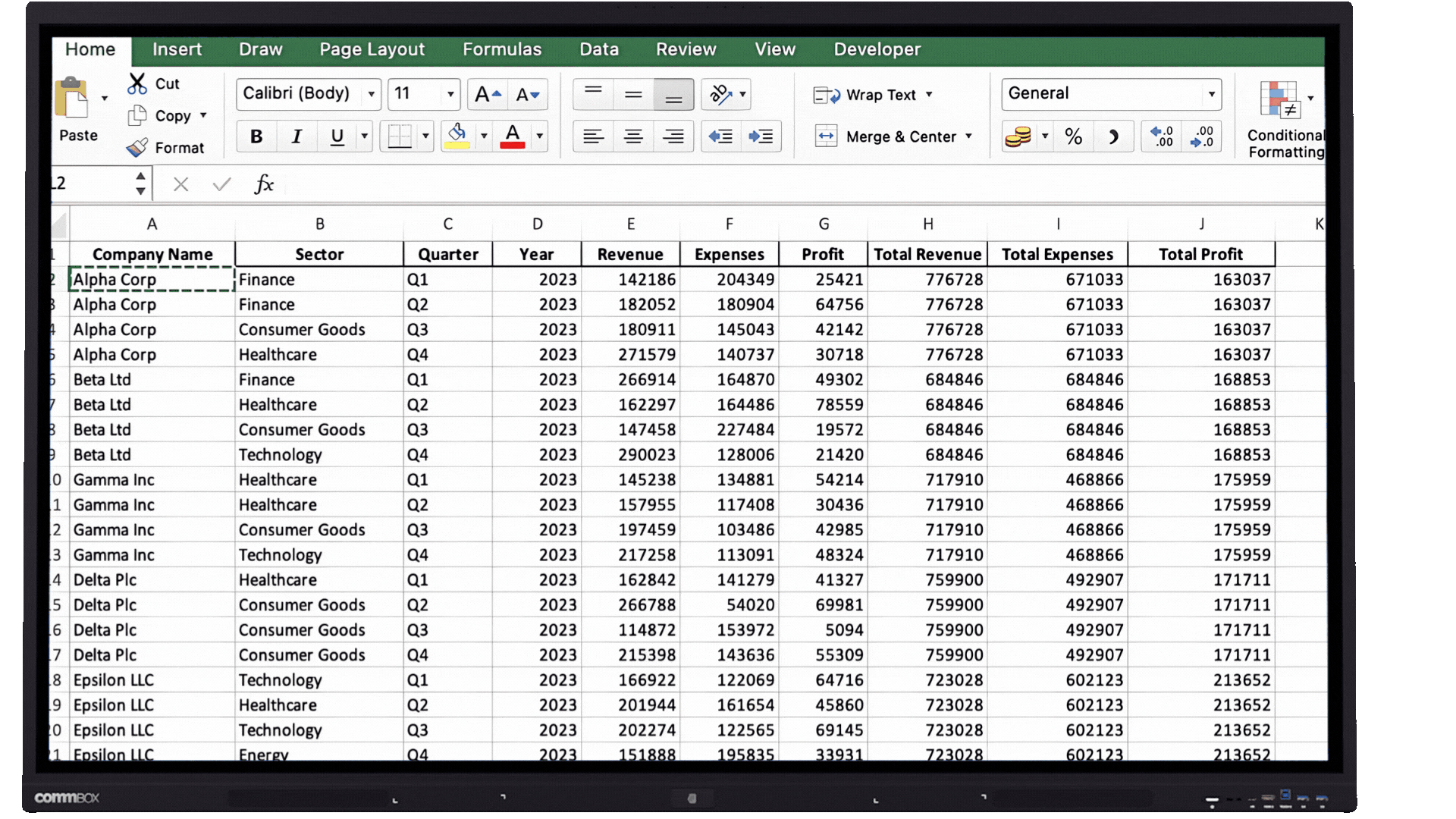Open the Data tab
Screen dimensions: 1456x819
[599, 50]
